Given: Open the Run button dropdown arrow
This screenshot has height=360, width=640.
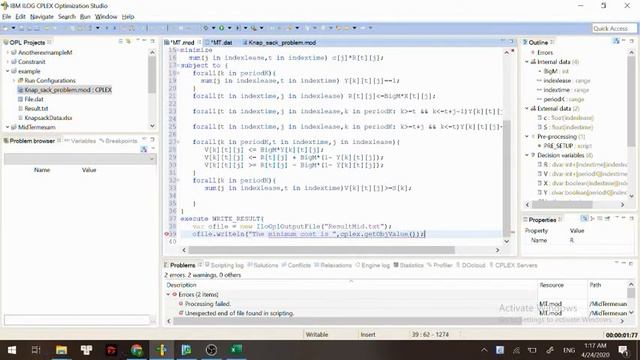Looking at the screenshot, I should coord(229,28).
